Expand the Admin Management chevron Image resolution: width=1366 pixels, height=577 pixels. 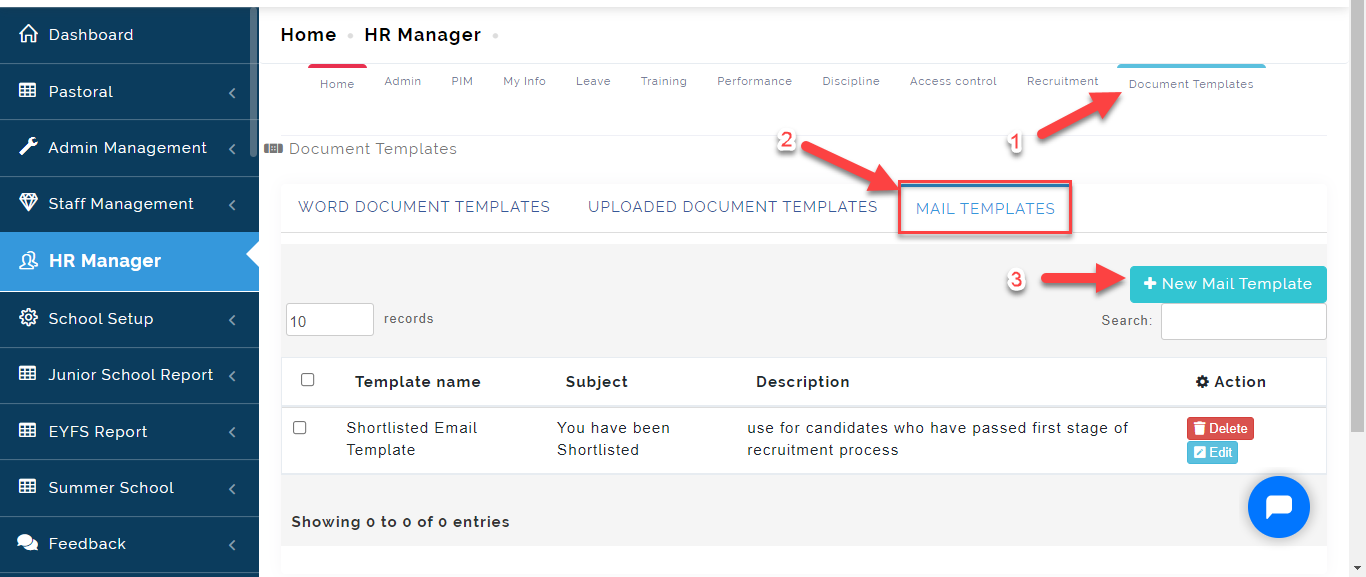coord(232,149)
